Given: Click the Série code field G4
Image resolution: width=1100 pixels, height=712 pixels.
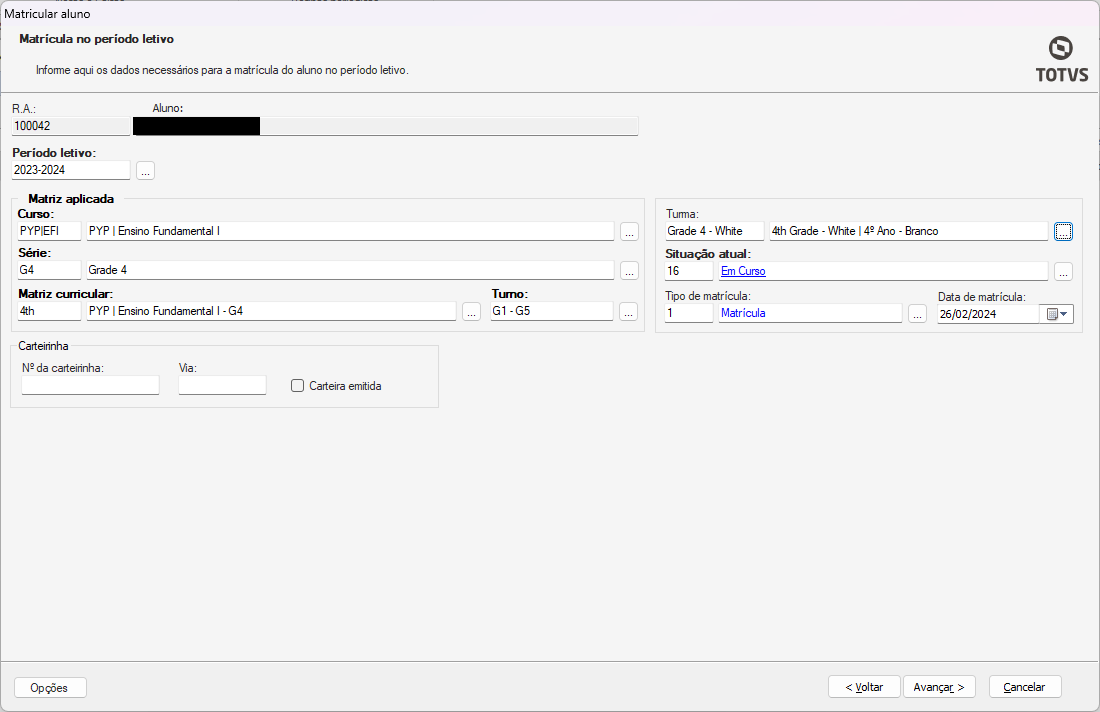Looking at the screenshot, I should click(x=49, y=270).
